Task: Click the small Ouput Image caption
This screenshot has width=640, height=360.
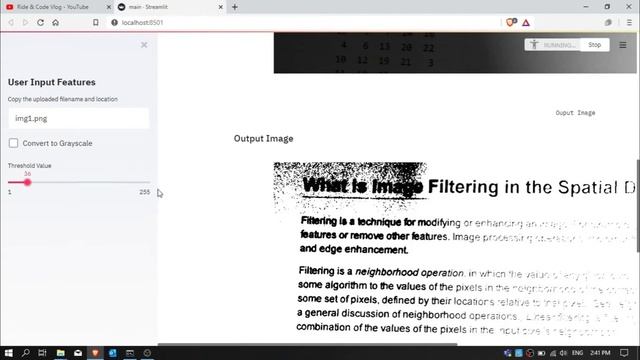Action: (575, 113)
